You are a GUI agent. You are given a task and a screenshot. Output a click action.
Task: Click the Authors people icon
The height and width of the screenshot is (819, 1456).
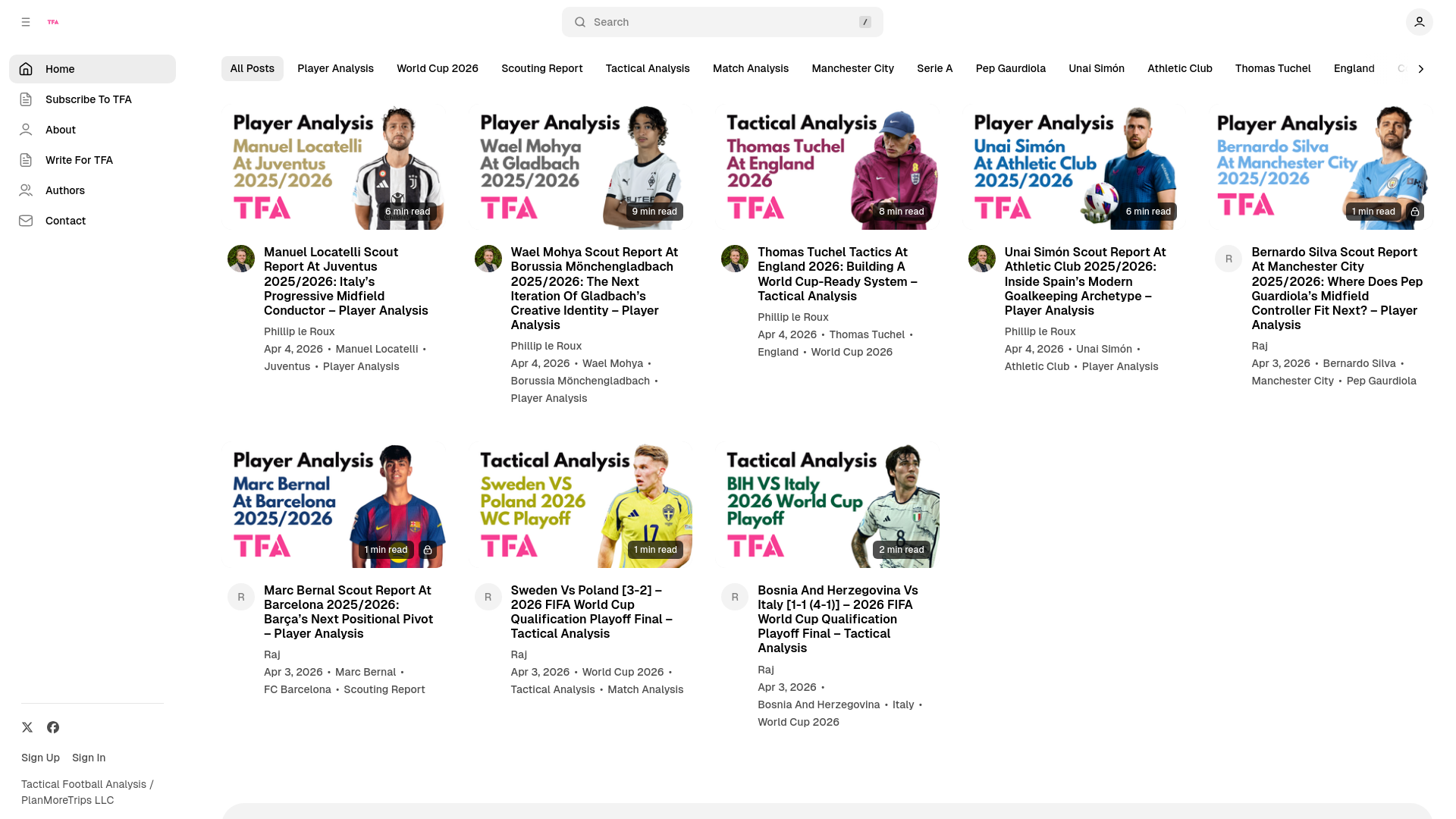click(26, 190)
